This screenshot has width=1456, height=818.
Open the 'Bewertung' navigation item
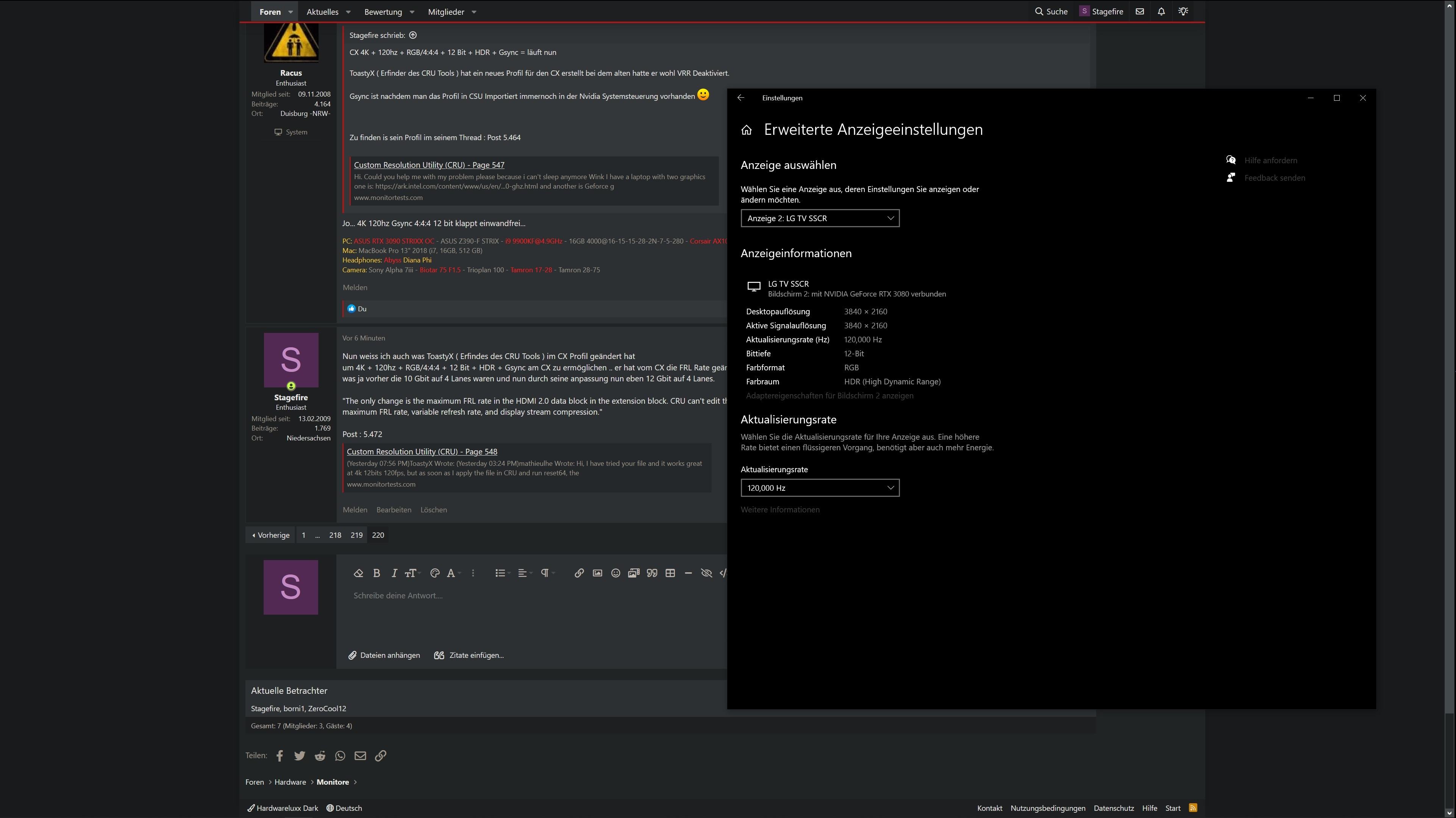(x=383, y=12)
